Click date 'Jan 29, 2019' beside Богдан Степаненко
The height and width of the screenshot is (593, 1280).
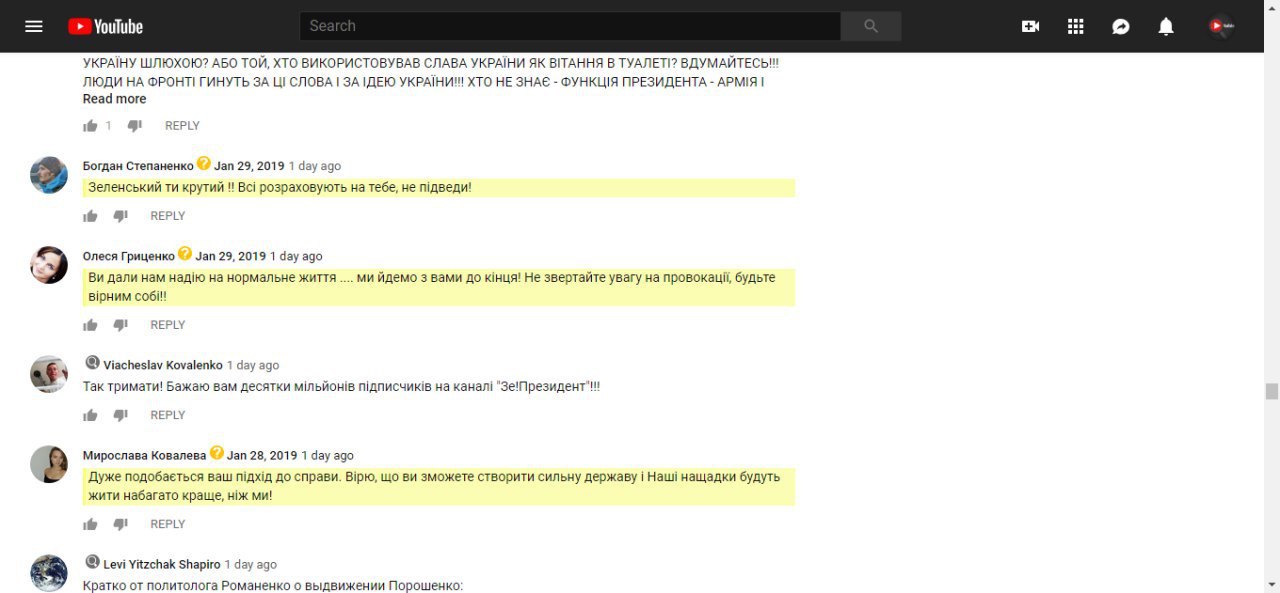pos(249,166)
